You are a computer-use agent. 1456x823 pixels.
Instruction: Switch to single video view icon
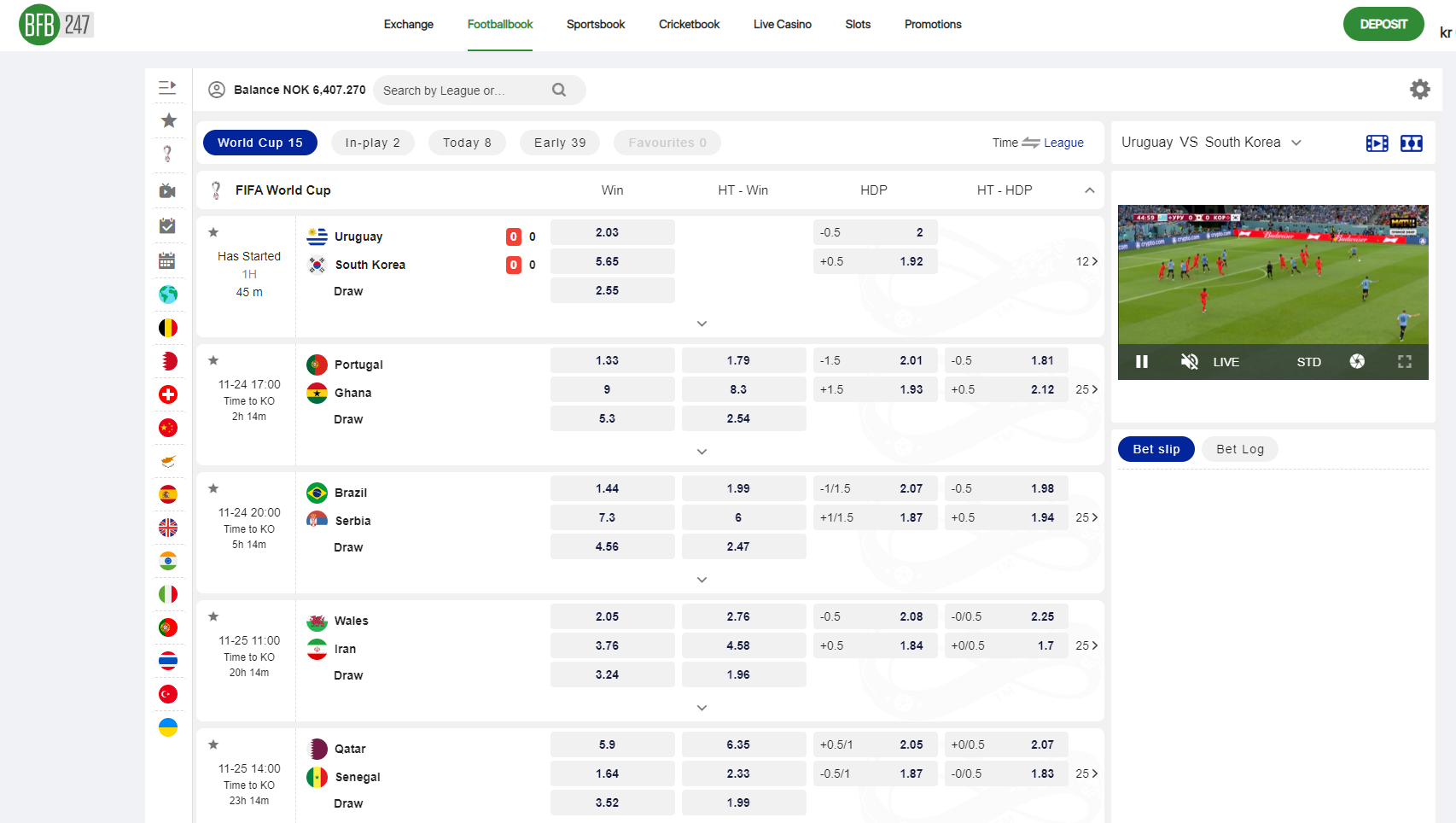tap(1377, 143)
